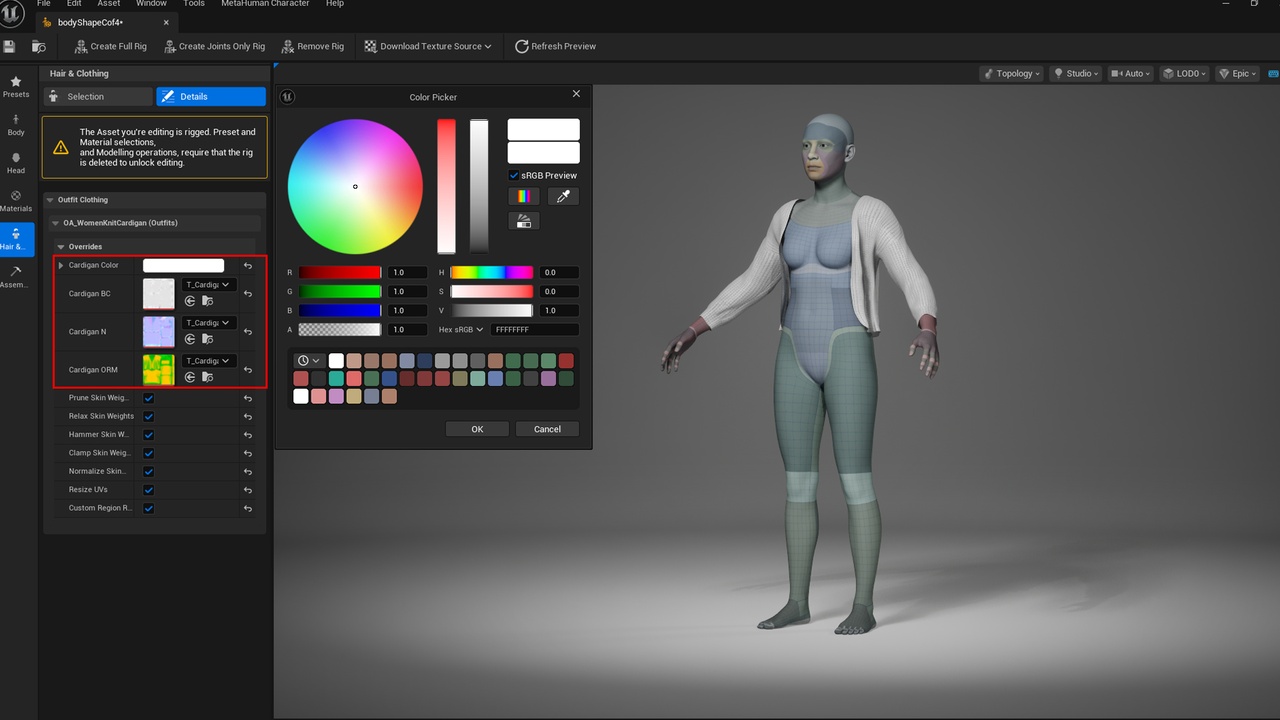
Task: Open the Cardigan N texture dropdown
Action: click(208, 323)
